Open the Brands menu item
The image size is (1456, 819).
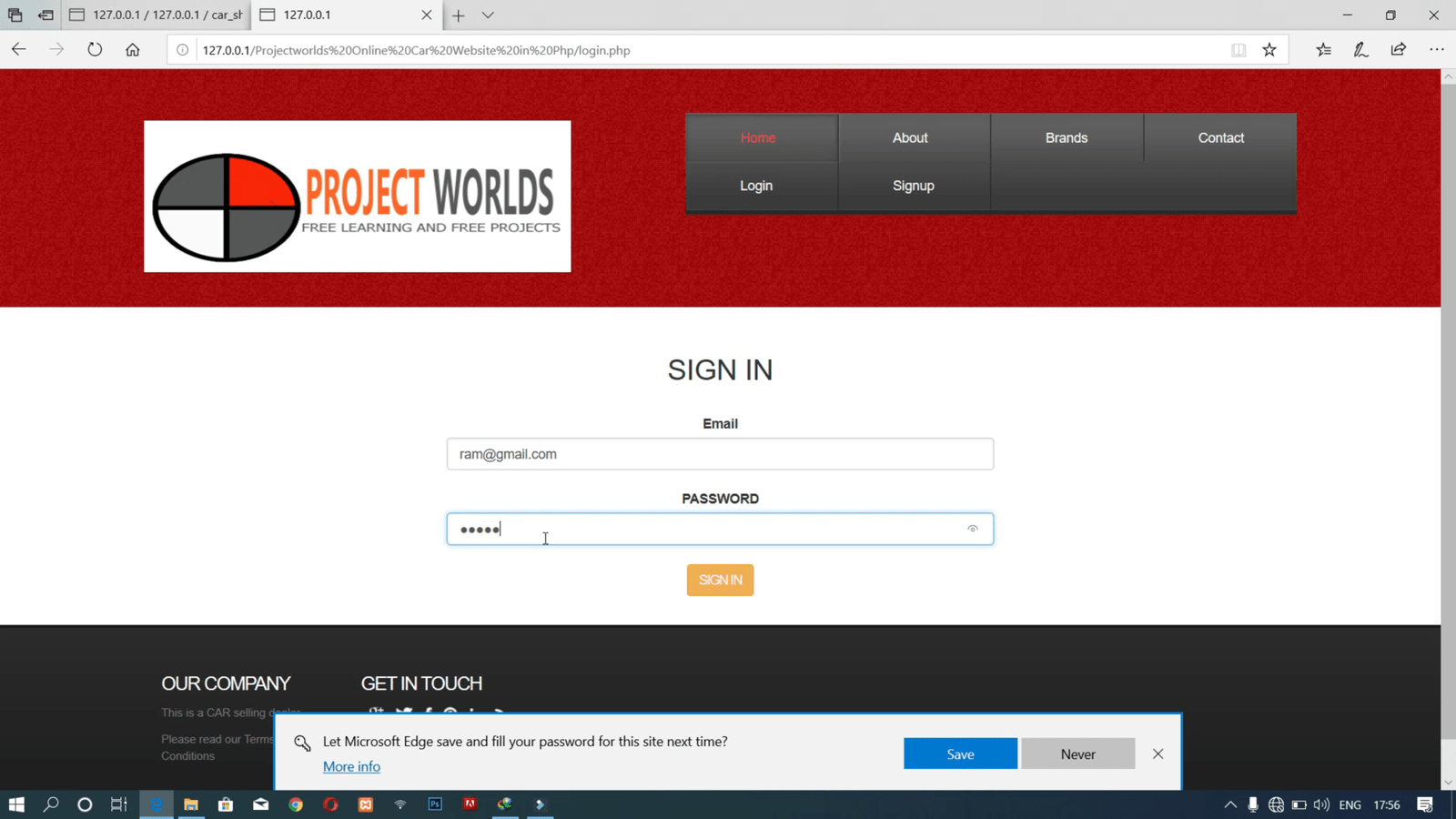click(x=1066, y=138)
